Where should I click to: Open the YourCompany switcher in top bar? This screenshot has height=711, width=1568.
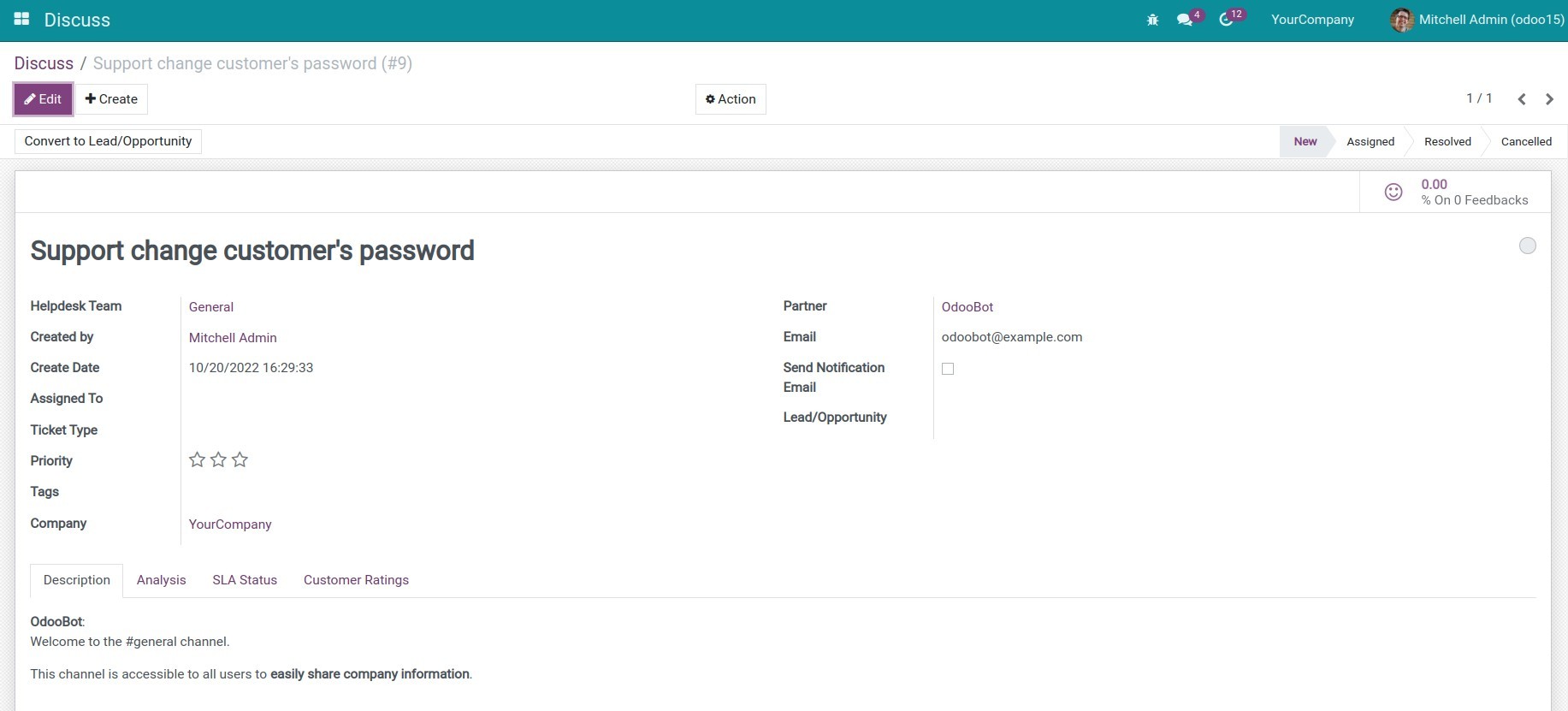(x=1312, y=20)
